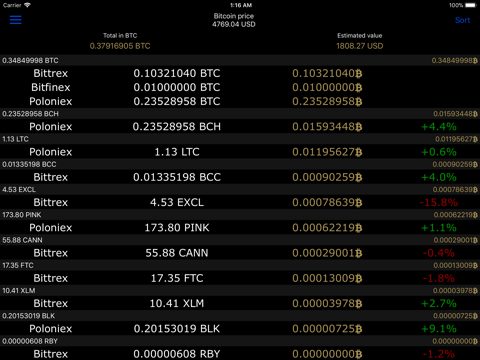Select the 55.88 CANN section header
The width and height of the screenshot is (480, 360).
click(240, 240)
